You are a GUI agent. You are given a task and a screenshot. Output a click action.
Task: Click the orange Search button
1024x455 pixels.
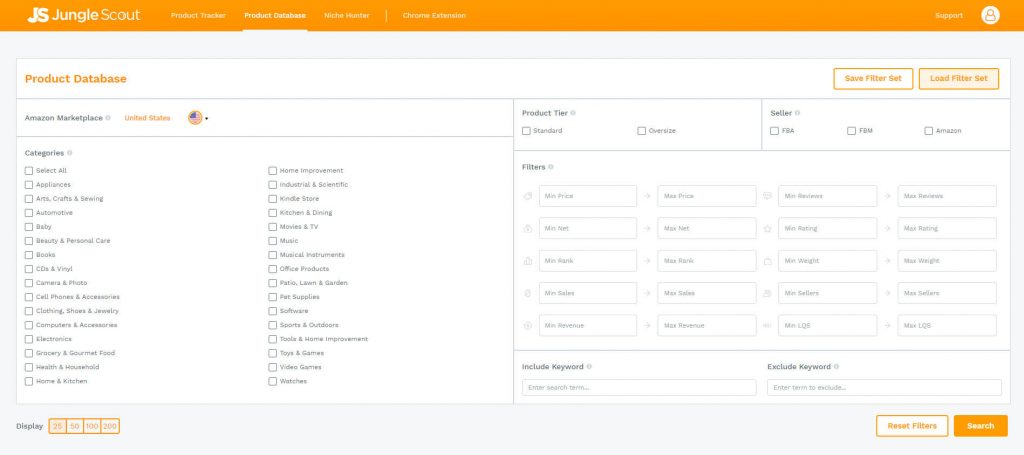(x=980, y=426)
